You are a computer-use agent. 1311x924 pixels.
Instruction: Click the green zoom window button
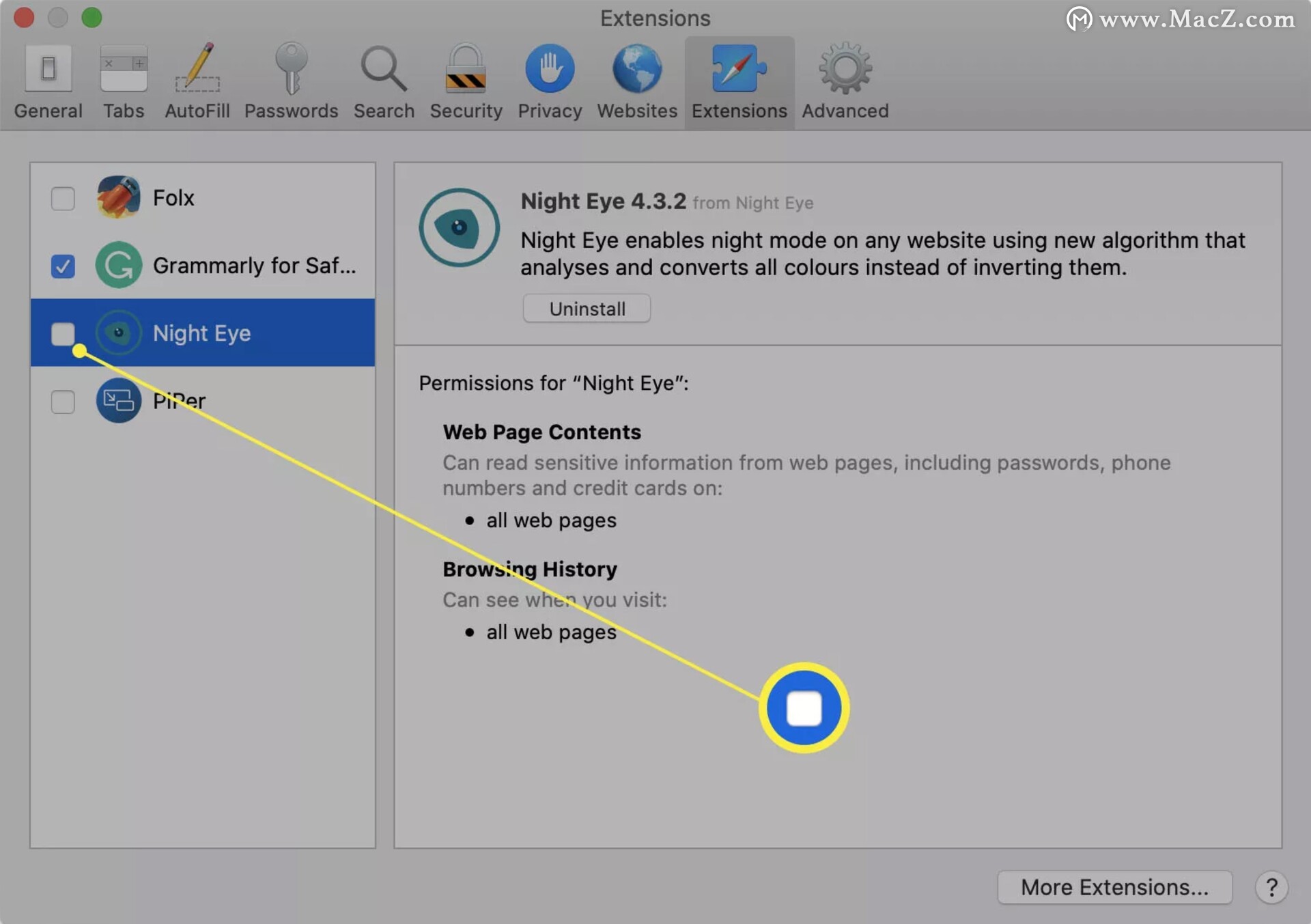pos(91,17)
